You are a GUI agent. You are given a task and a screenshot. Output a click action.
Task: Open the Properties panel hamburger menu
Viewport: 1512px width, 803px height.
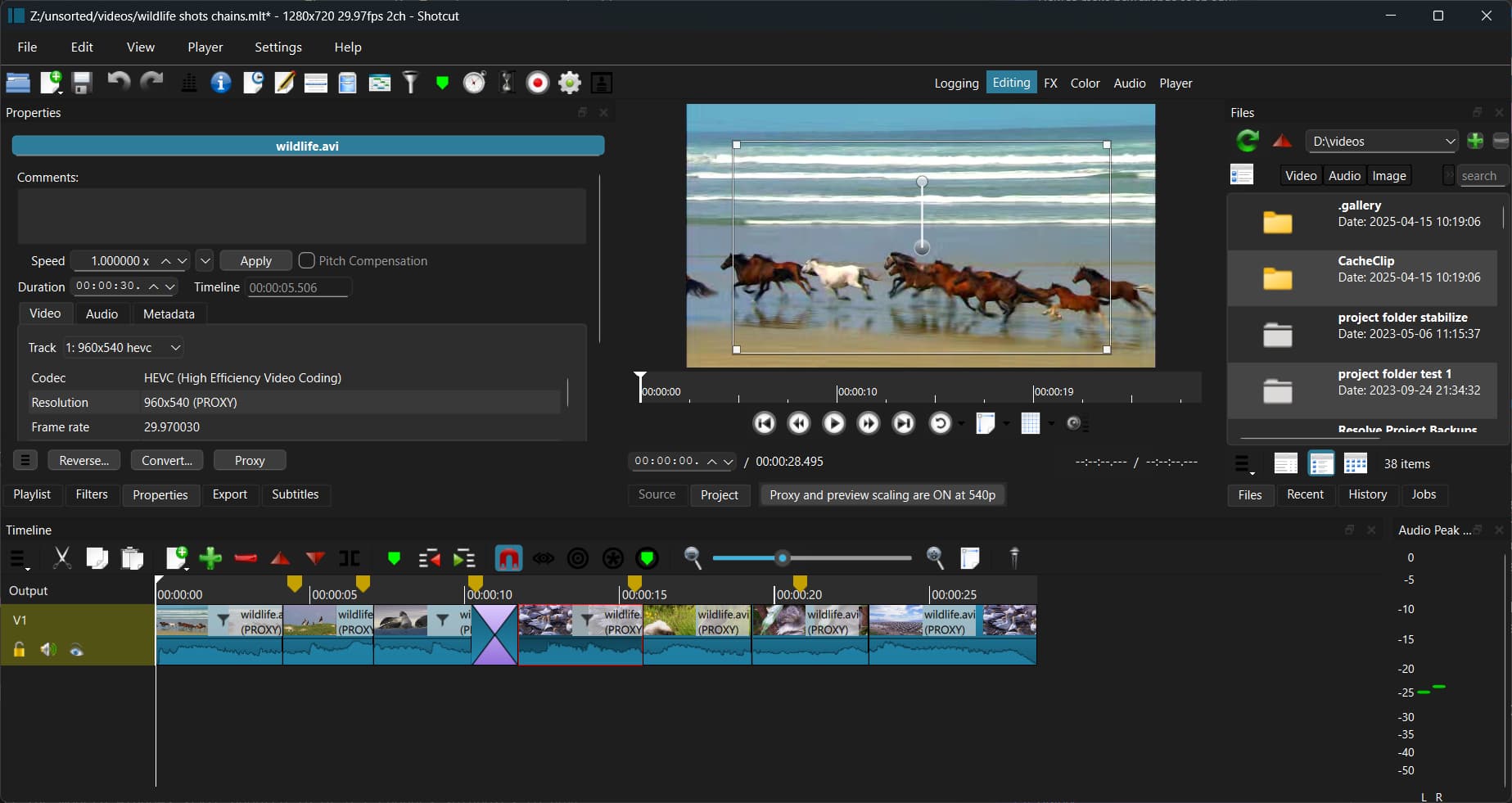click(x=25, y=460)
